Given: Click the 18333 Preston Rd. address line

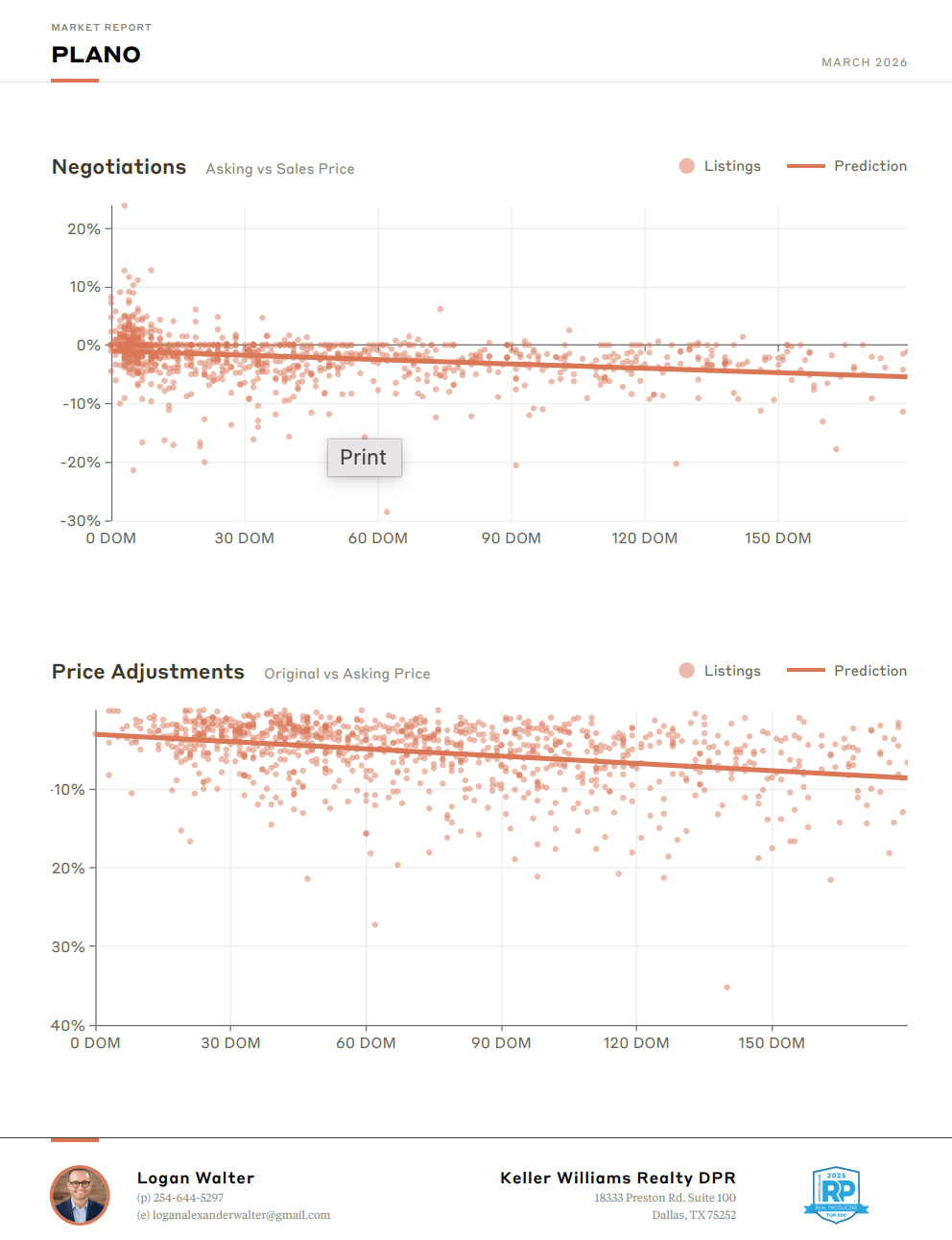Looking at the screenshot, I should point(664,1198).
